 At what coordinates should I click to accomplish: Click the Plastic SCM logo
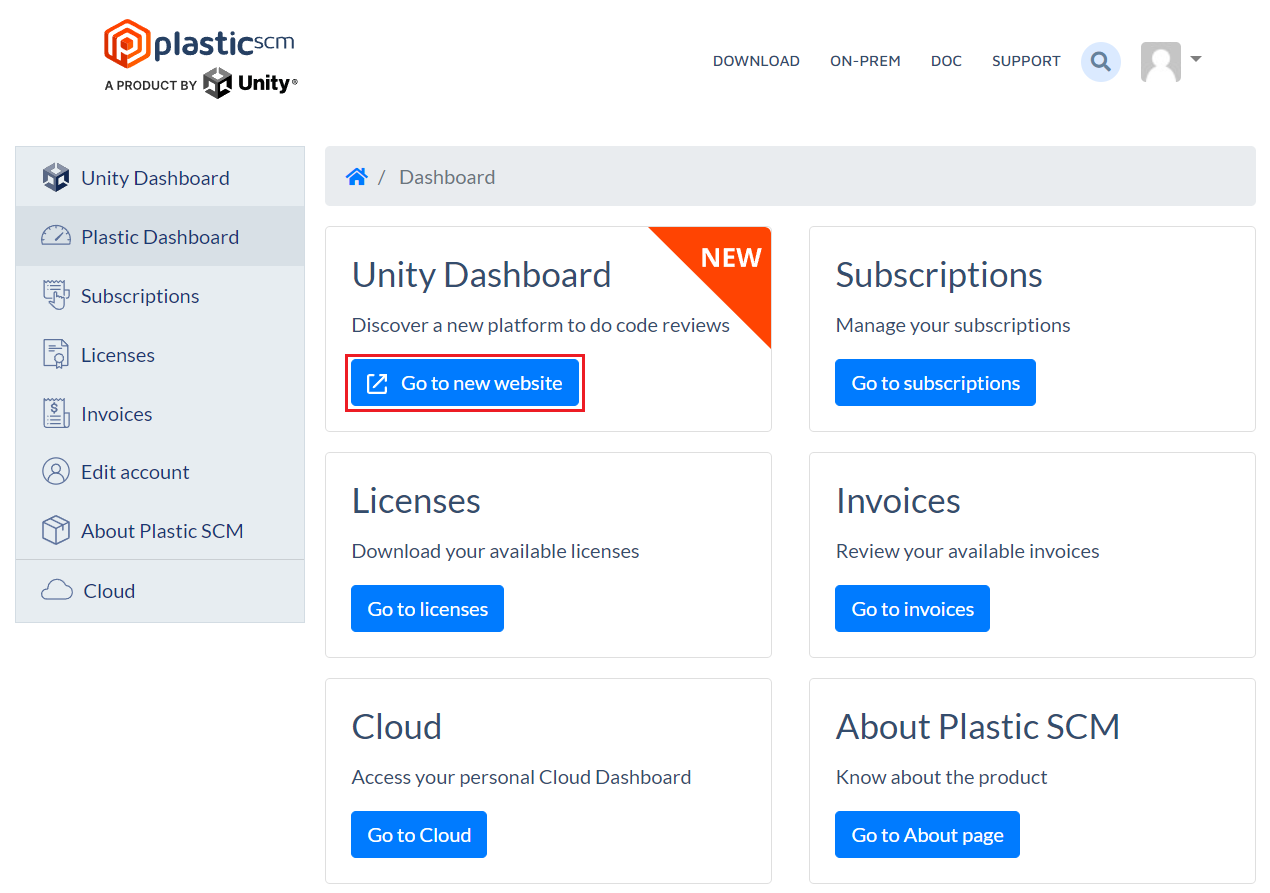(x=199, y=43)
